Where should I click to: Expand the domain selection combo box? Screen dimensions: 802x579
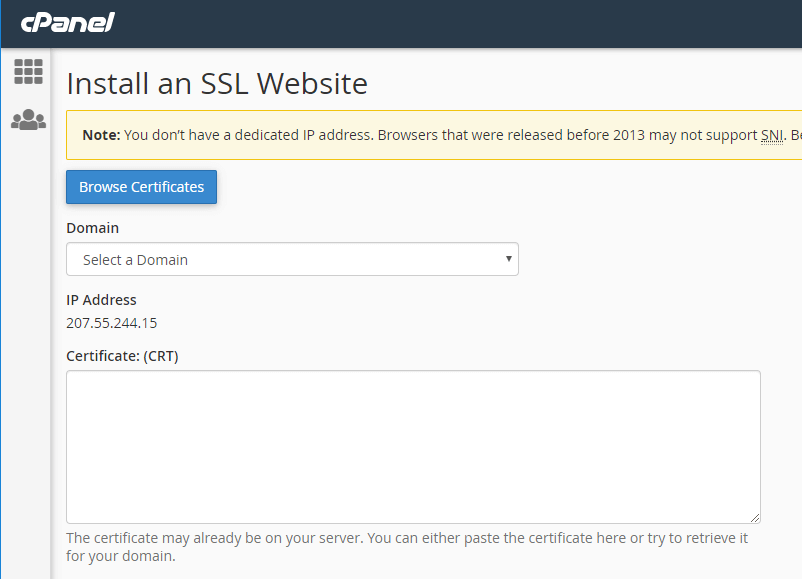(292, 258)
